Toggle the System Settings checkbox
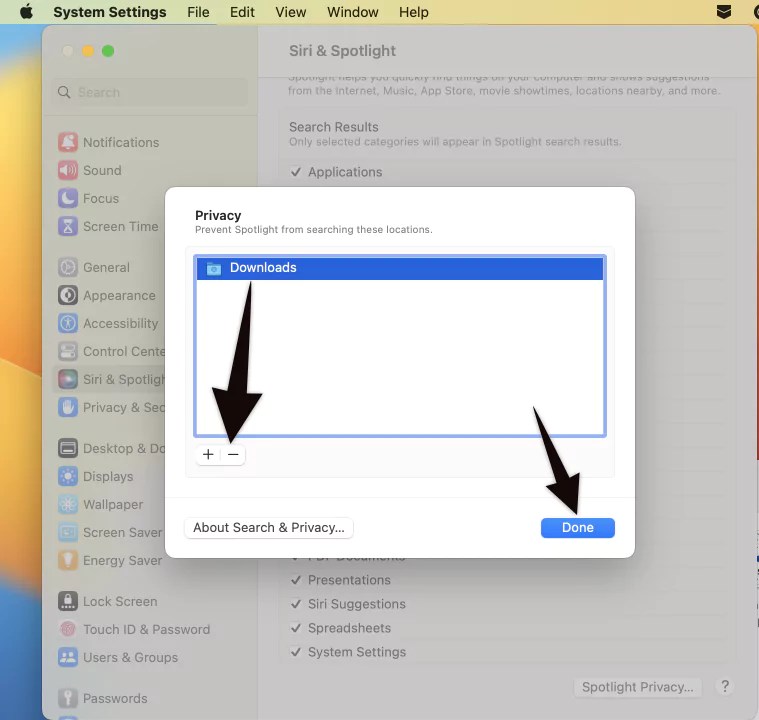The image size is (759, 720). (296, 652)
